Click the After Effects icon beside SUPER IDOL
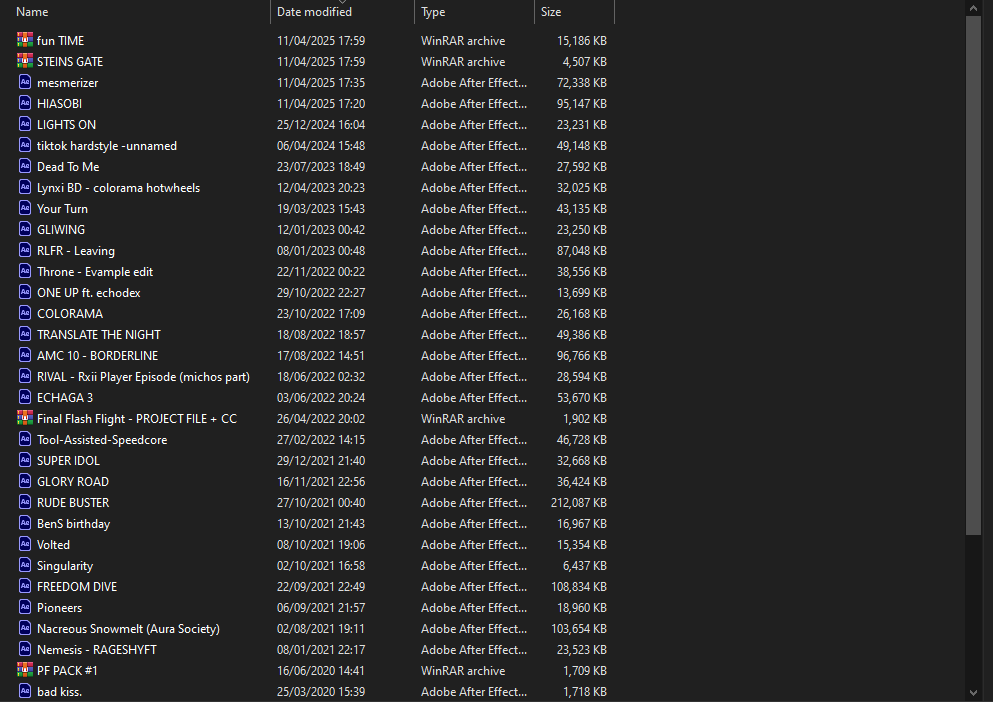Image resolution: width=993 pixels, height=702 pixels. [x=25, y=459]
